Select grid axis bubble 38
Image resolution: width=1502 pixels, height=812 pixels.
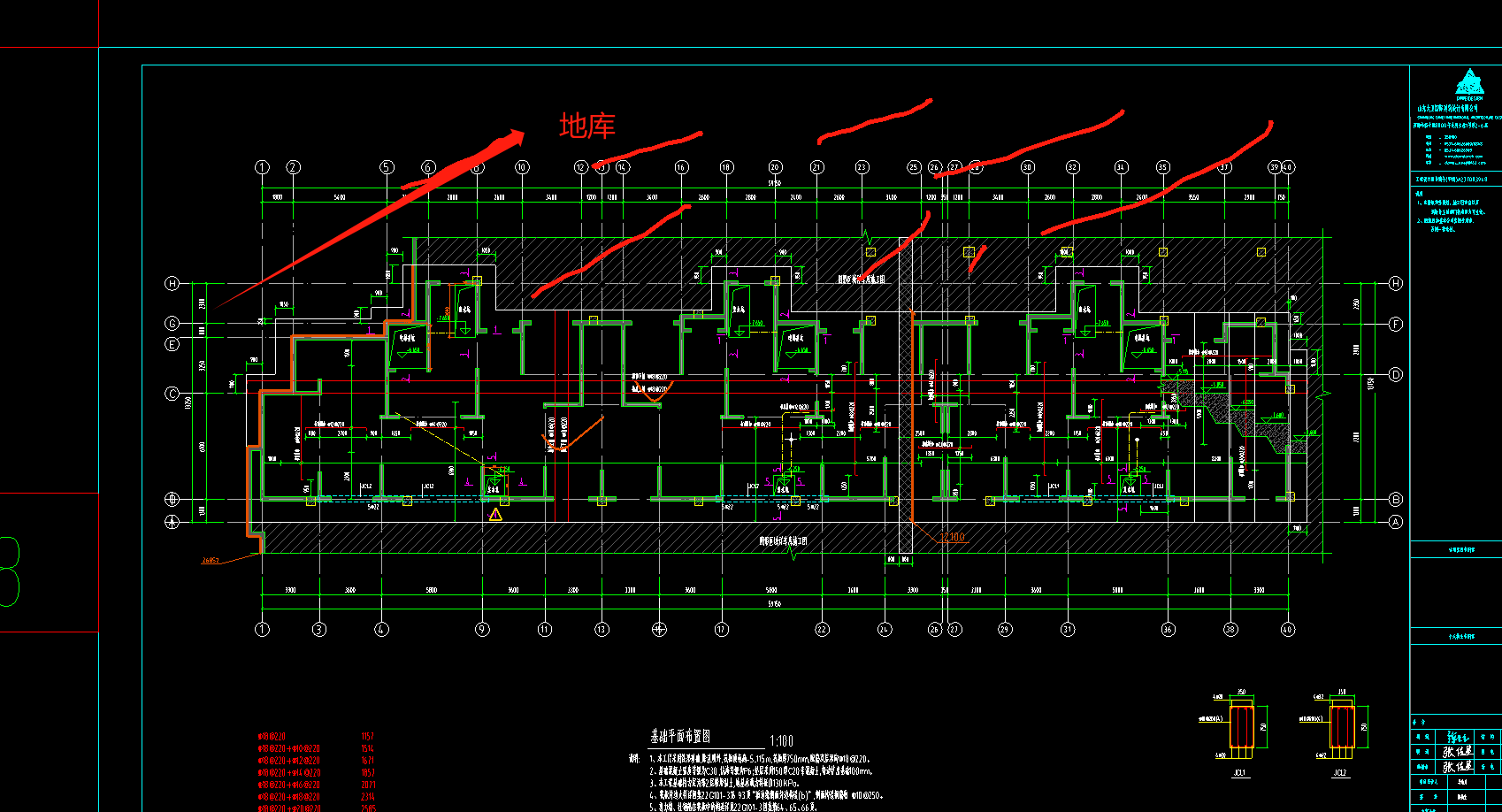click(1230, 630)
